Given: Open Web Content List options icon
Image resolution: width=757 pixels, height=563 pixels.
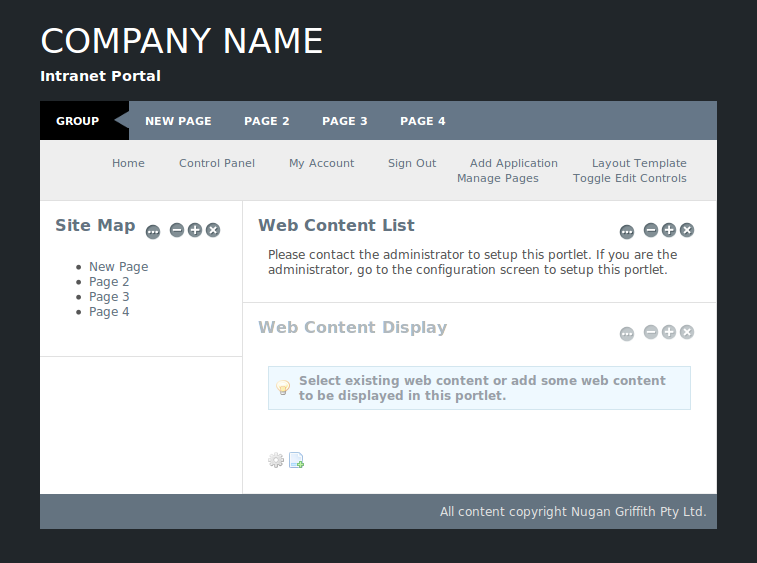Looking at the screenshot, I should (627, 232).
